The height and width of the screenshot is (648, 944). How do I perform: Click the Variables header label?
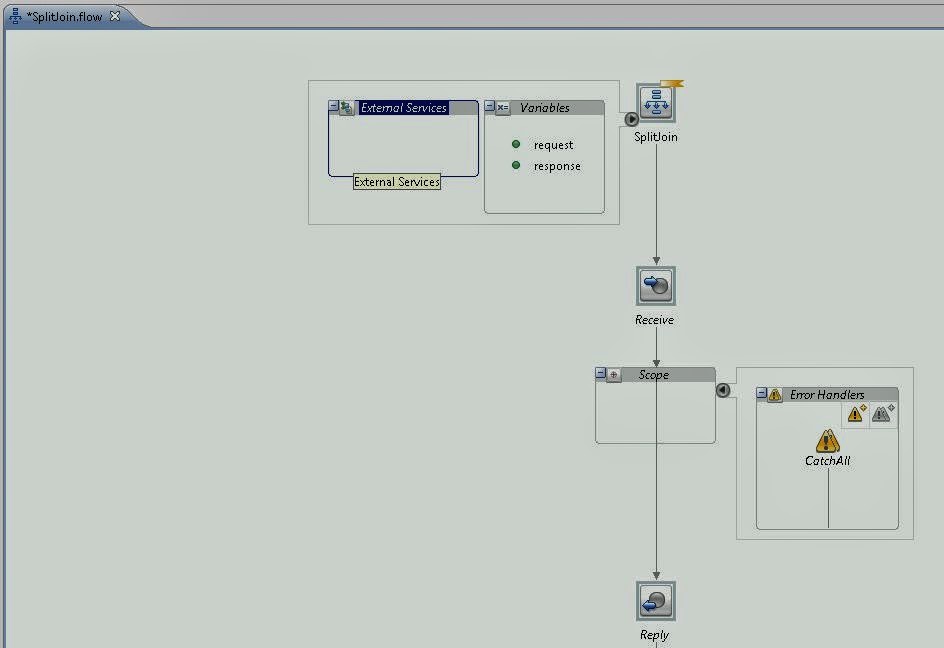545,108
